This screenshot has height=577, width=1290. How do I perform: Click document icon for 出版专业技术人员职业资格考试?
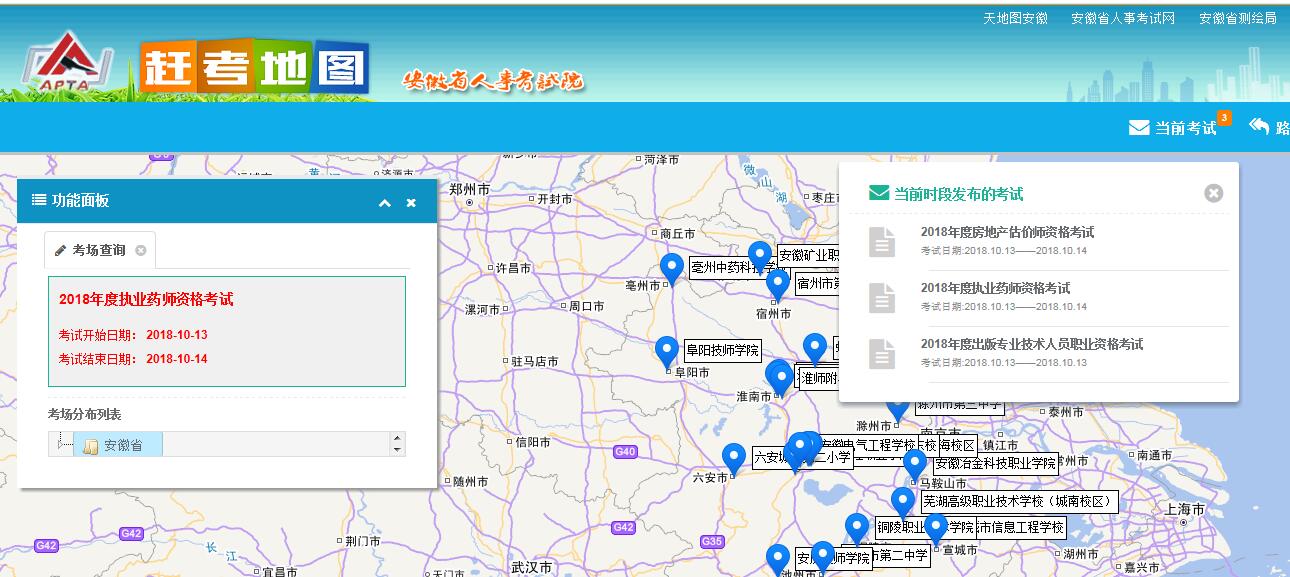point(882,353)
